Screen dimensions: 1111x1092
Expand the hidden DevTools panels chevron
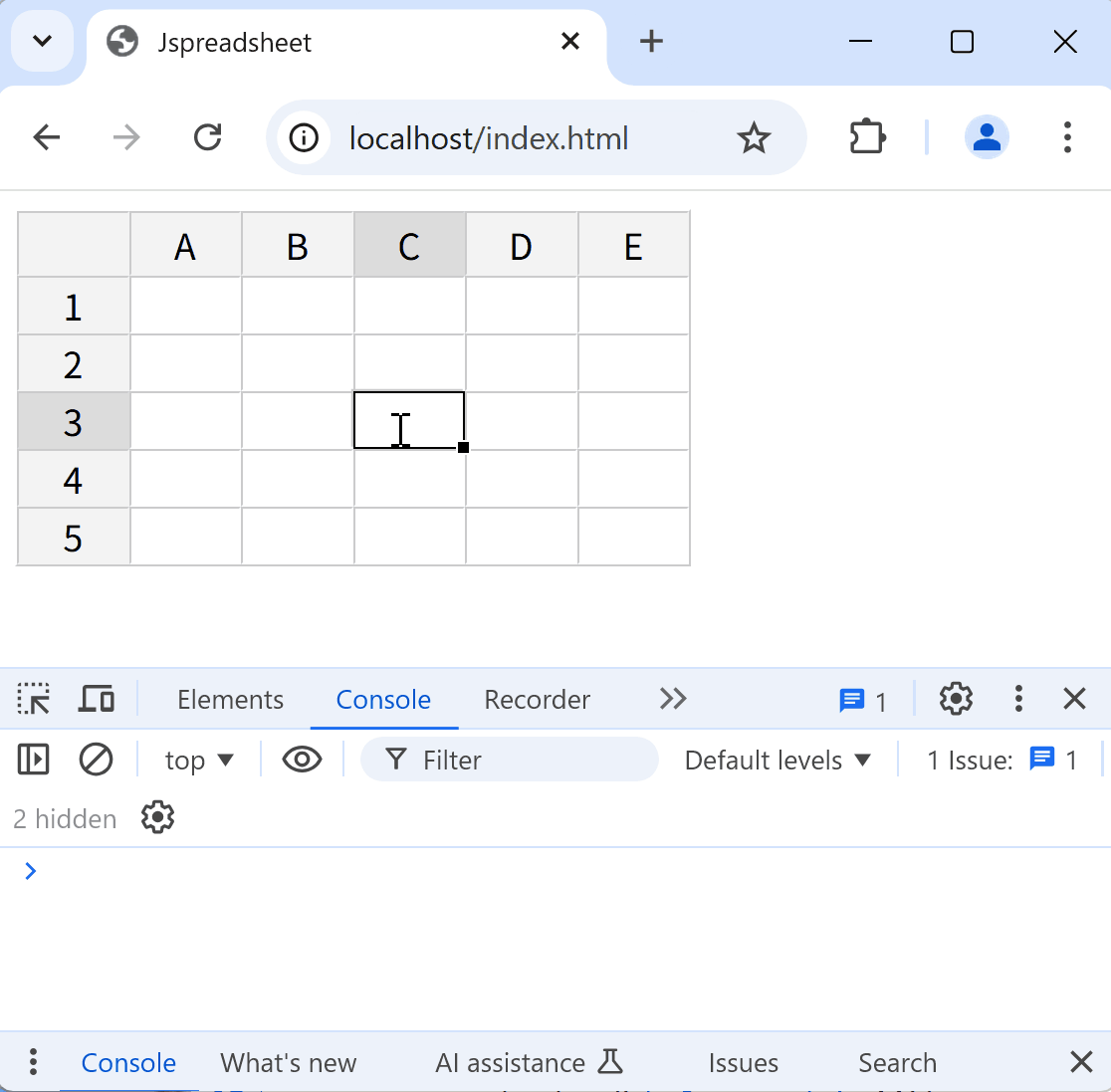(x=672, y=699)
